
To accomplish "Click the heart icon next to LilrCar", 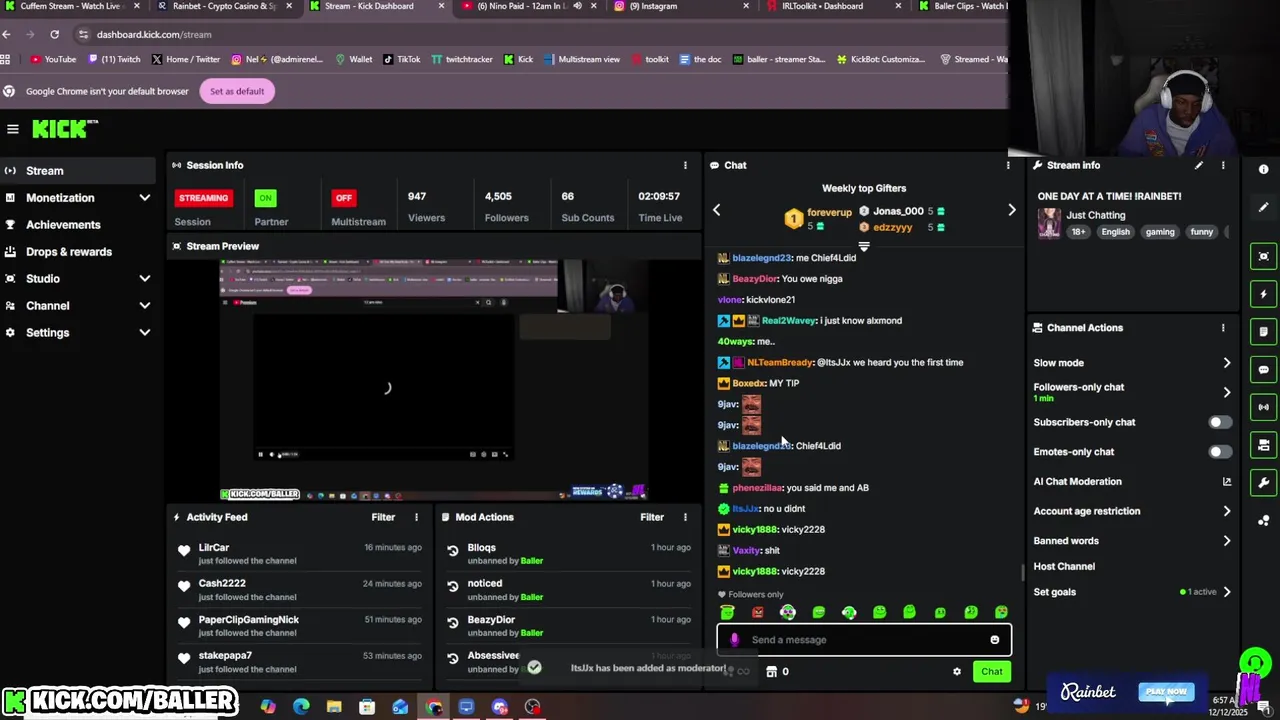I will pyautogui.click(x=184, y=551).
